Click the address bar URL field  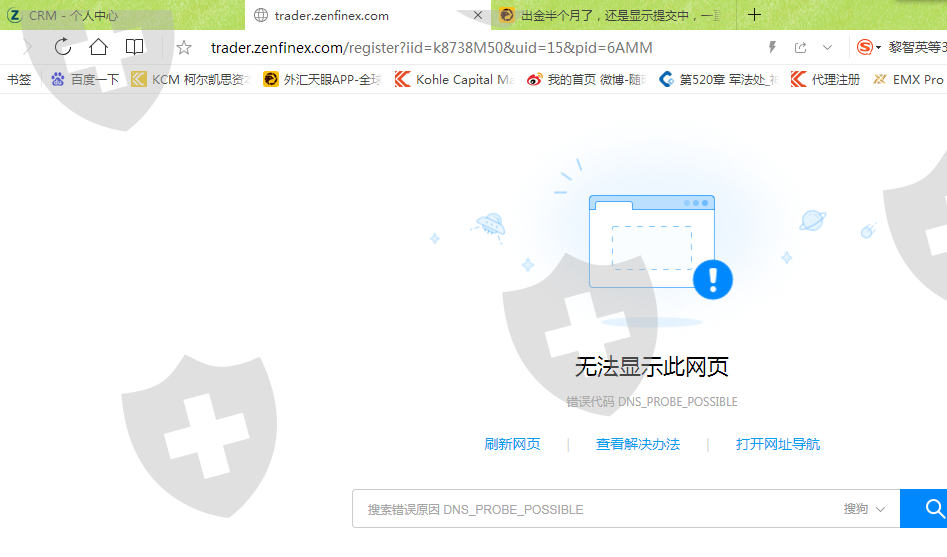click(431, 48)
